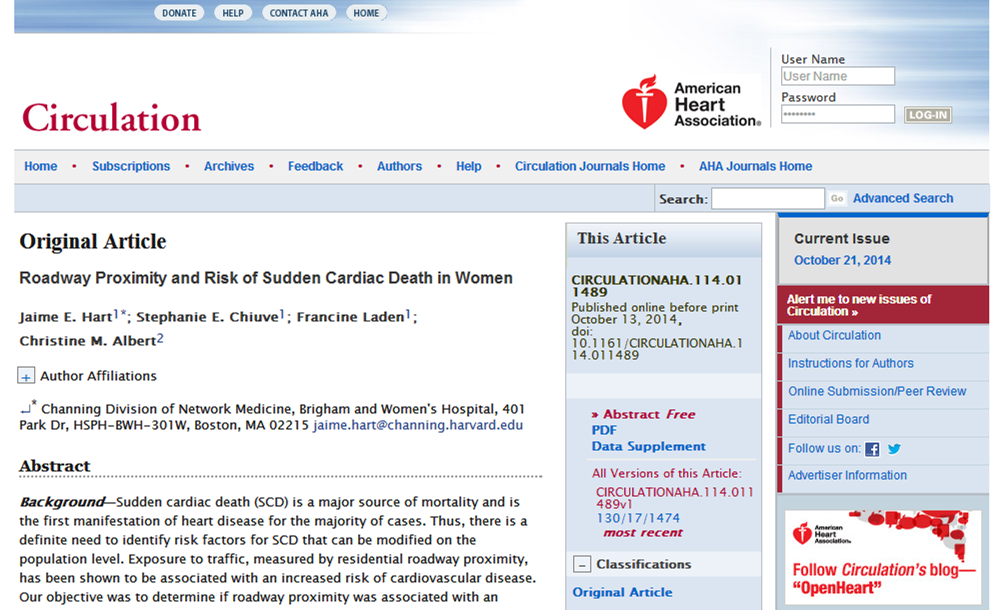Screen dimensions: 1002x610
Task: Select Home in the navigation bar
Action: (41, 166)
